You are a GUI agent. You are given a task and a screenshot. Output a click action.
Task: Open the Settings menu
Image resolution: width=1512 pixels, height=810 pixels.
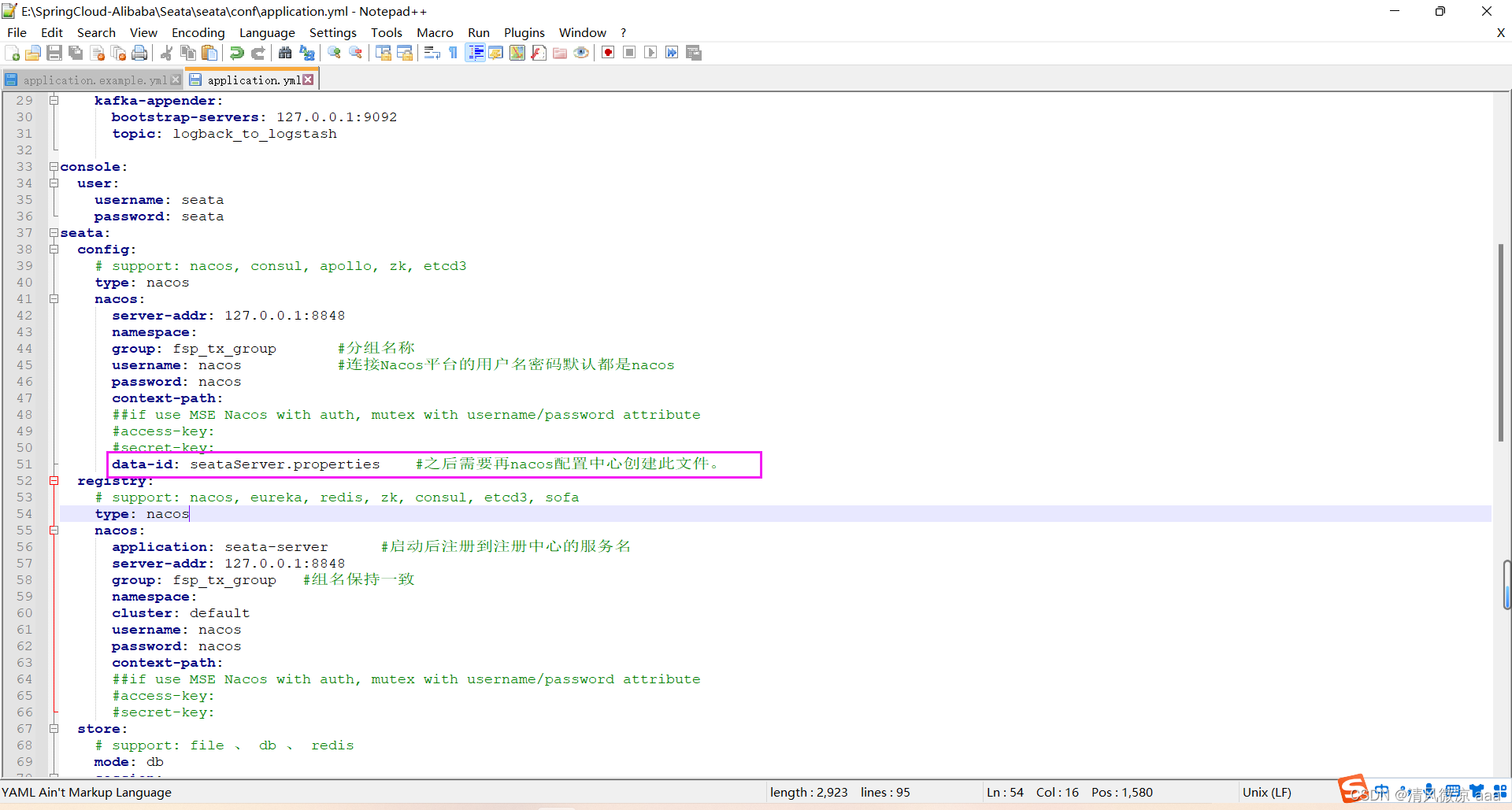tap(333, 32)
